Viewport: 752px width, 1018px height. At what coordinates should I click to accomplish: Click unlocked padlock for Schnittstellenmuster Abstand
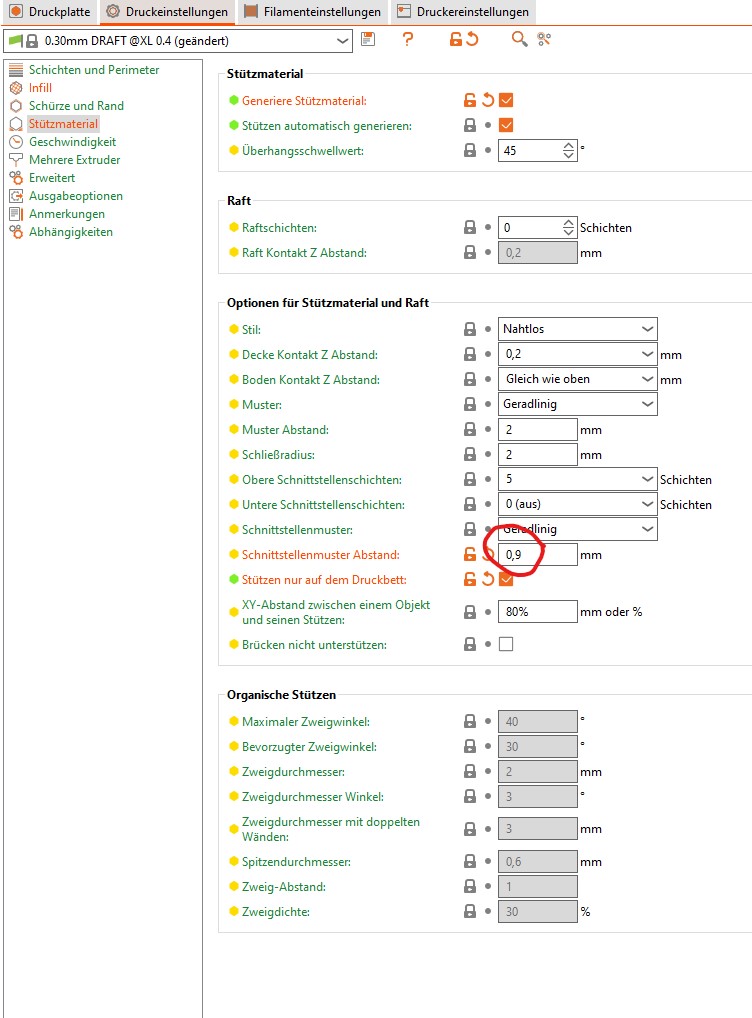click(470, 554)
